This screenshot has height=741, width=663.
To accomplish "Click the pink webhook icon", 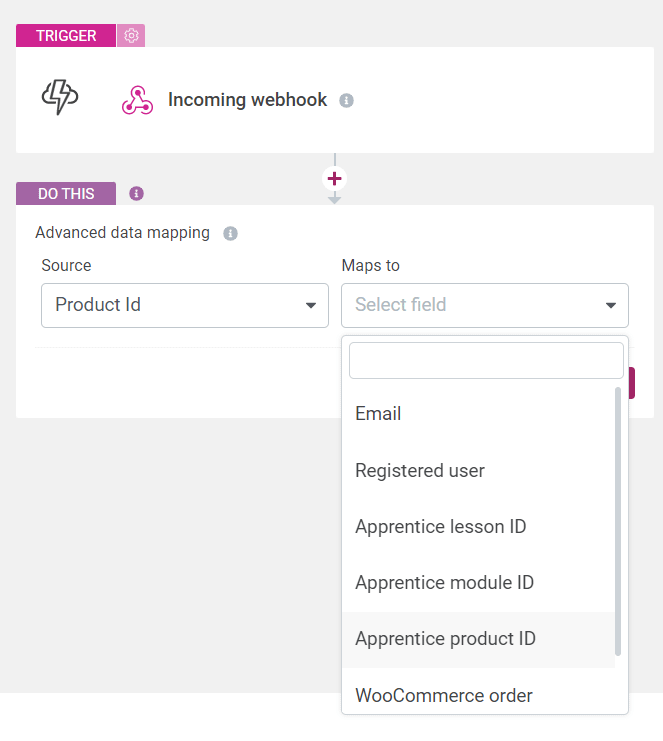I will pyautogui.click(x=137, y=100).
